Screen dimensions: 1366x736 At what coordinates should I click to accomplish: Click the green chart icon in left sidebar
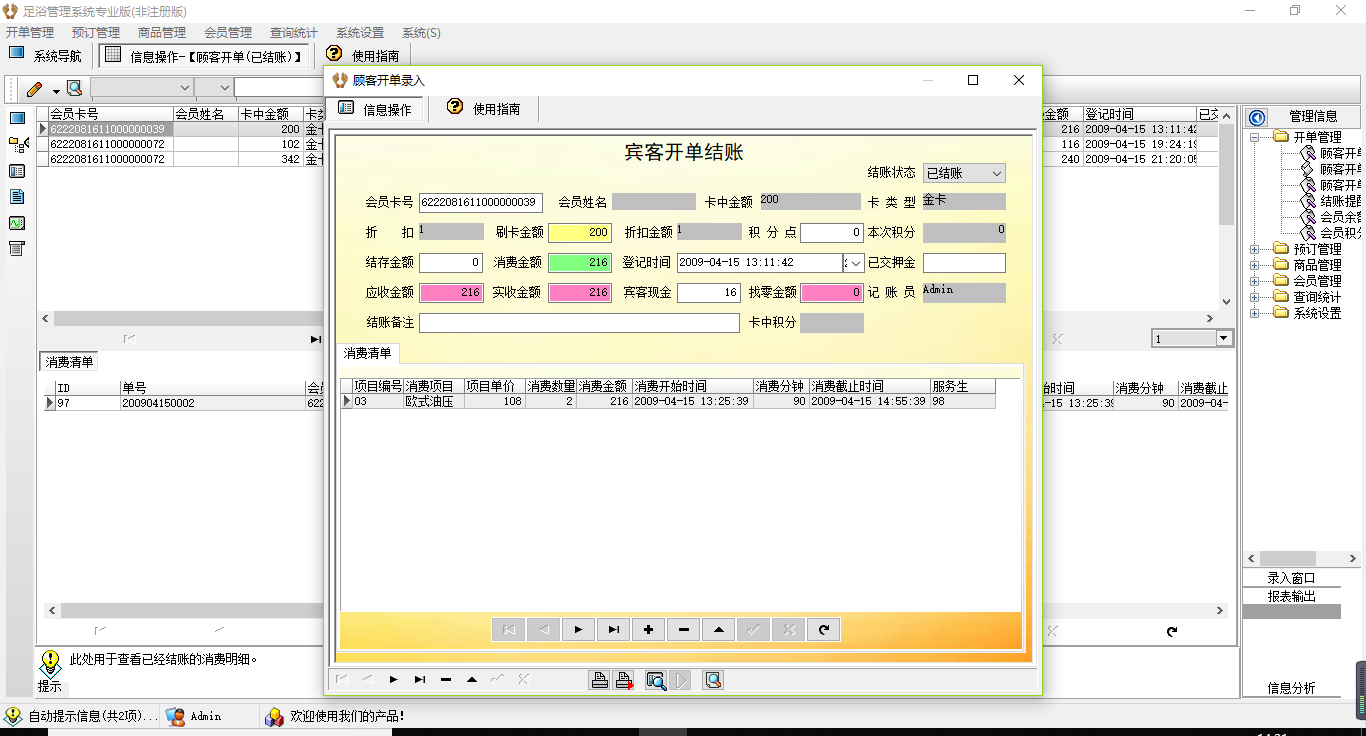[17, 223]
